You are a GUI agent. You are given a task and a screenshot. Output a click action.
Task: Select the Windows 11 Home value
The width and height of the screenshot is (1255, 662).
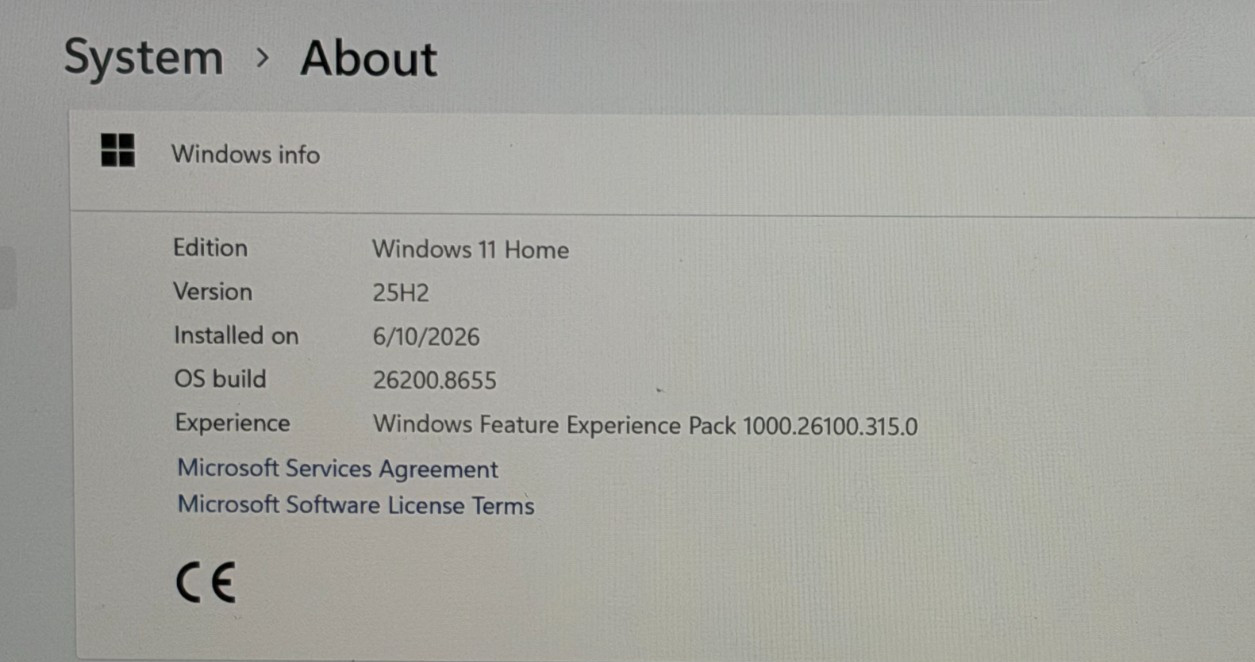pyautogui.click(x=471, y=250)
